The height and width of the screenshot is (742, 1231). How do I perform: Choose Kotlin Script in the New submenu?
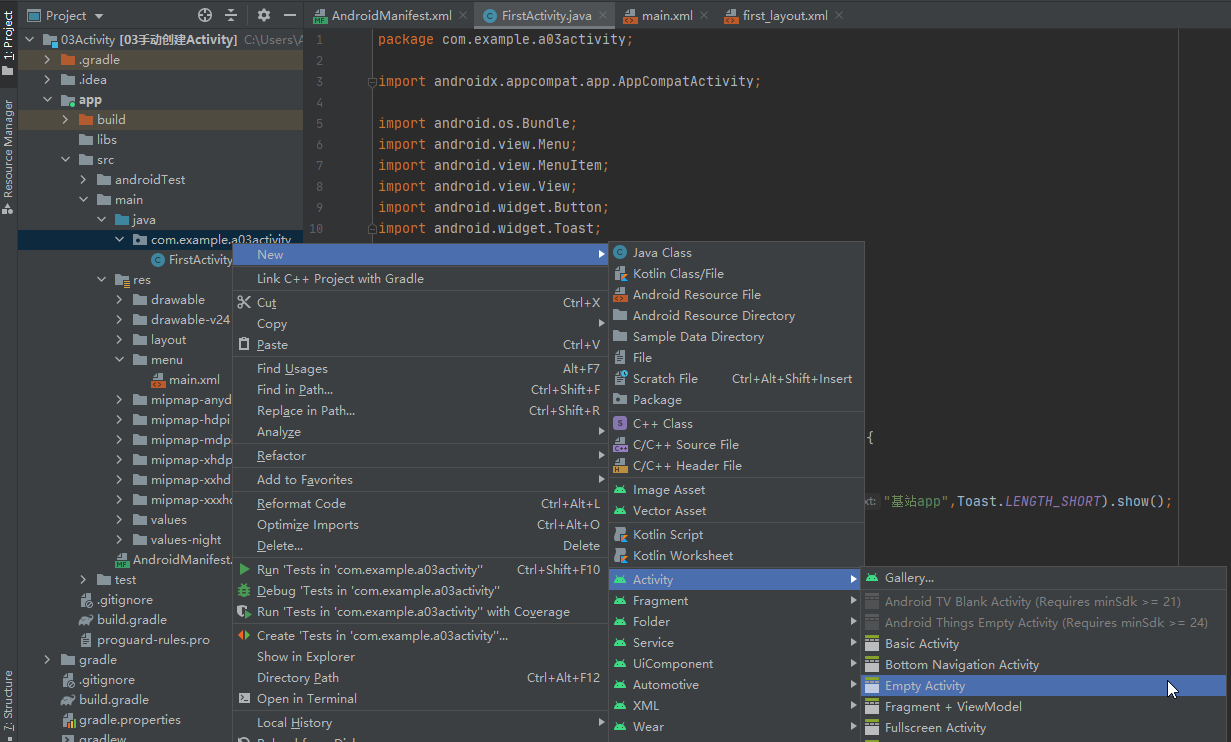tap(736, 535)
